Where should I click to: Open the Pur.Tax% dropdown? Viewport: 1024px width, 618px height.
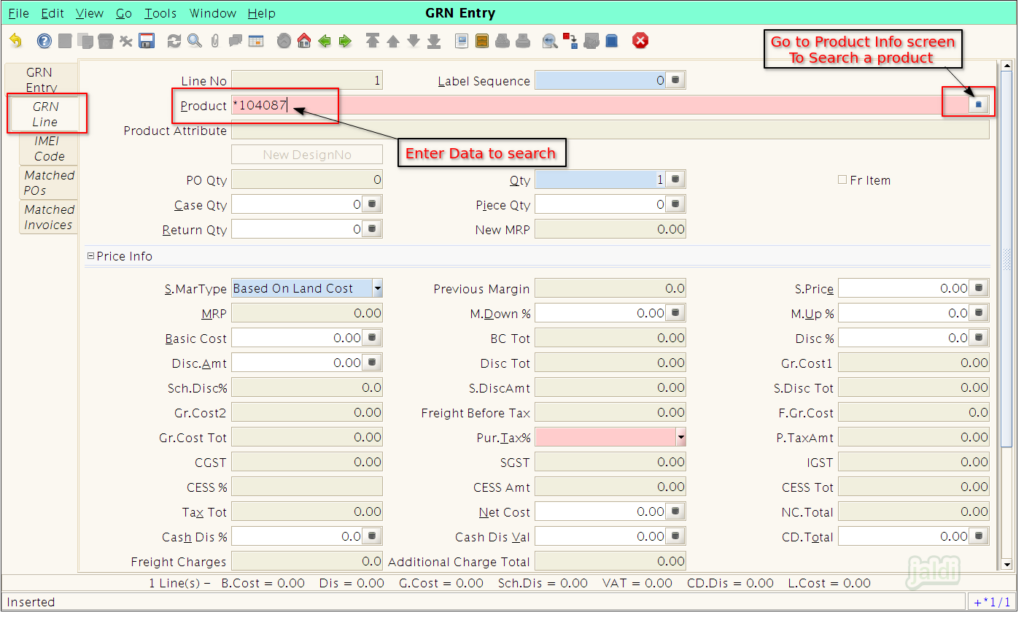681,437
